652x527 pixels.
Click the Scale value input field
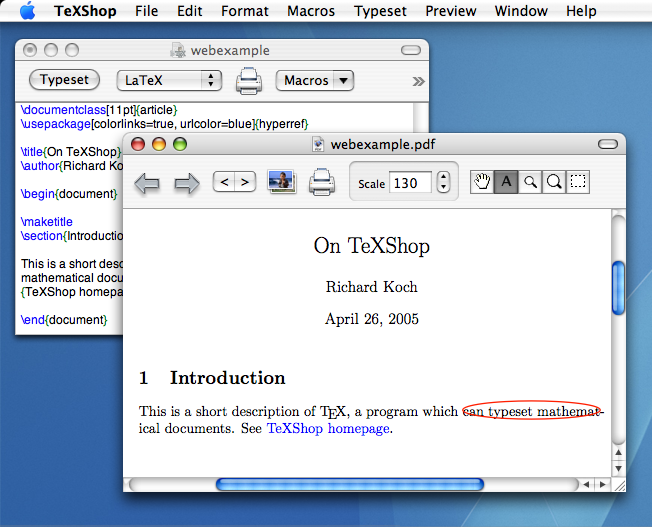click(410, 183)
